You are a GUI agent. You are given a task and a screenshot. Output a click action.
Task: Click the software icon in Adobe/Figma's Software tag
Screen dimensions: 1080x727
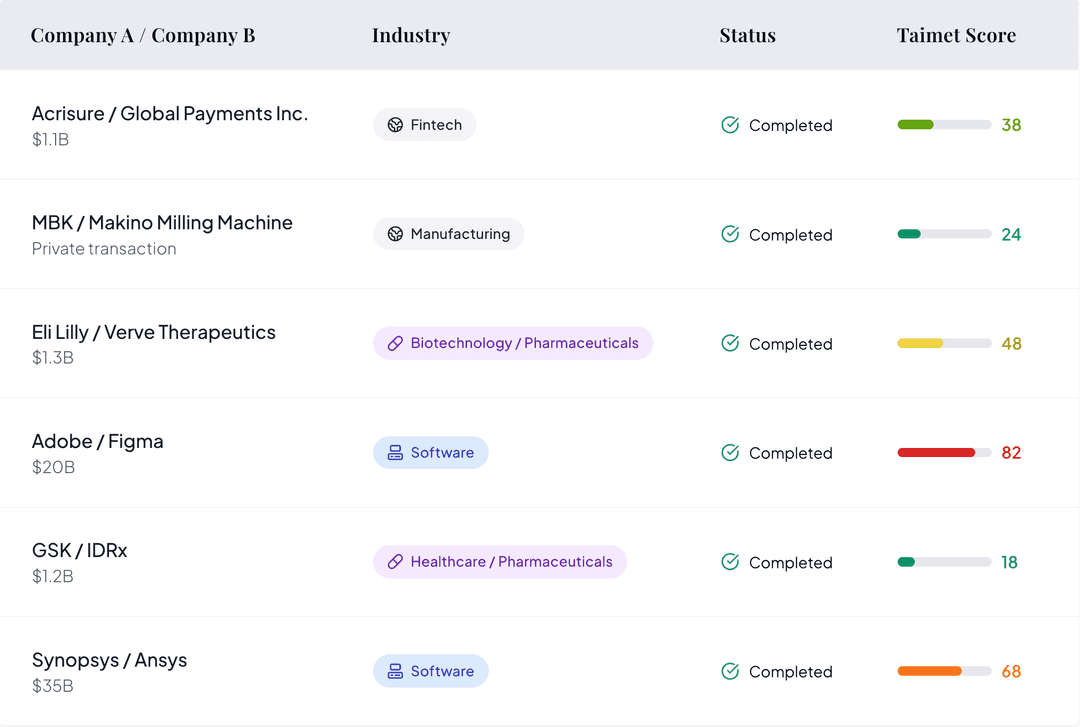pyautogui.click(x=394, y=452)
